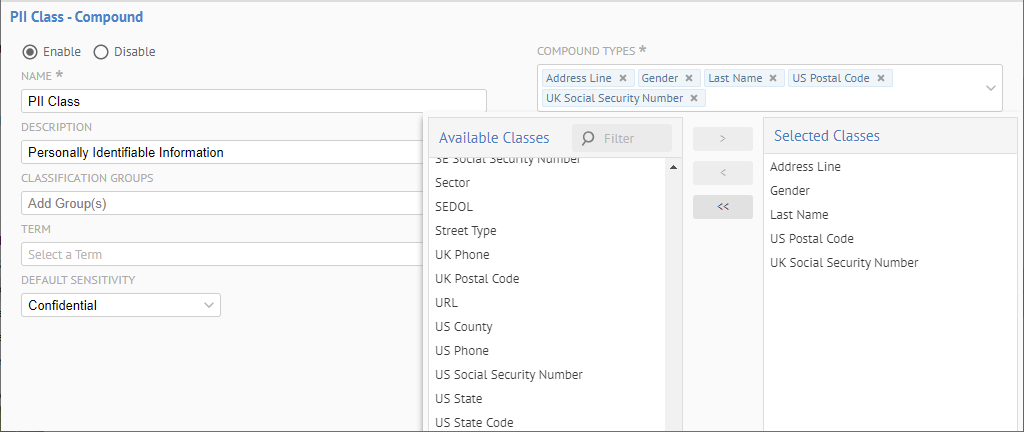Click the Add Group(s) field
Screen dimensions: 1024x432
tap(220, 203)
